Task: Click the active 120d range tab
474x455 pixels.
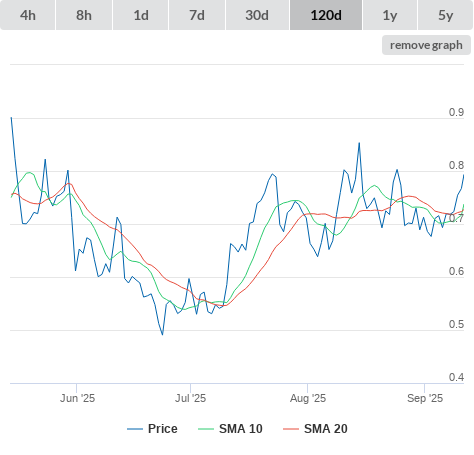Action: (326, 15)
